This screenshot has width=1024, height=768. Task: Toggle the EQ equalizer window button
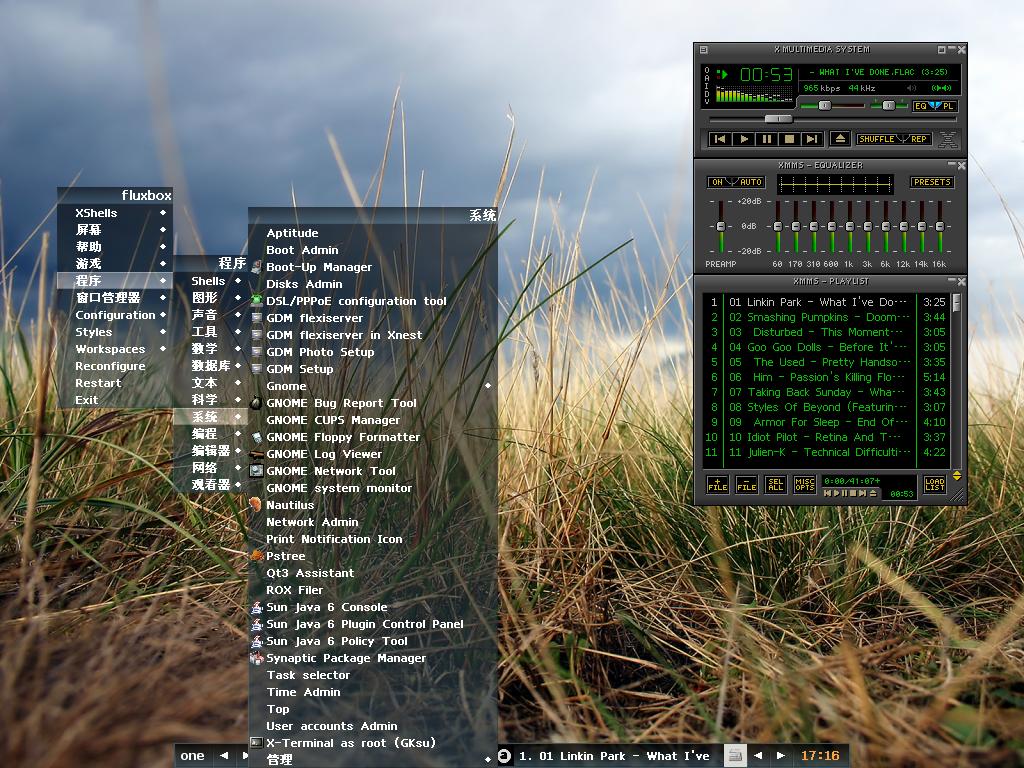click(921, 106)
